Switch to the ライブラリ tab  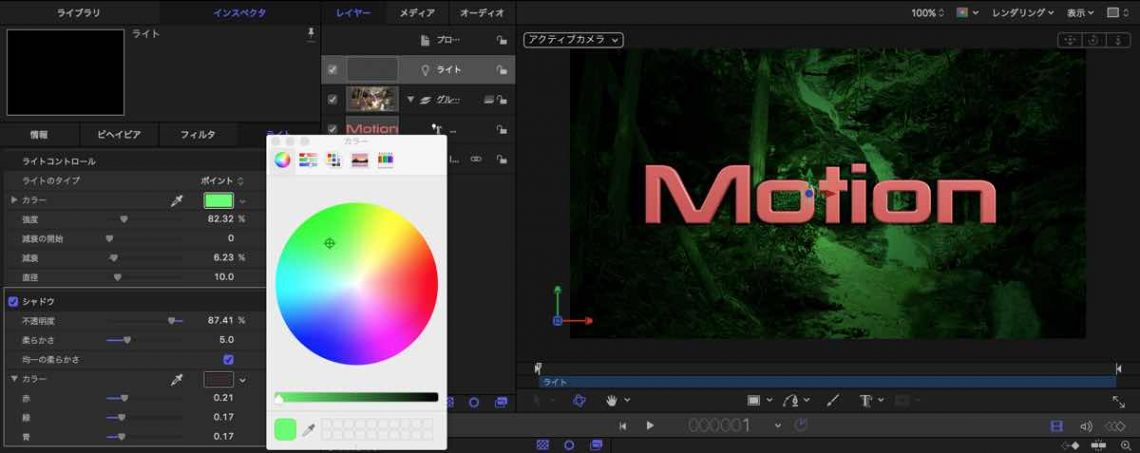[x=79, y=13]
